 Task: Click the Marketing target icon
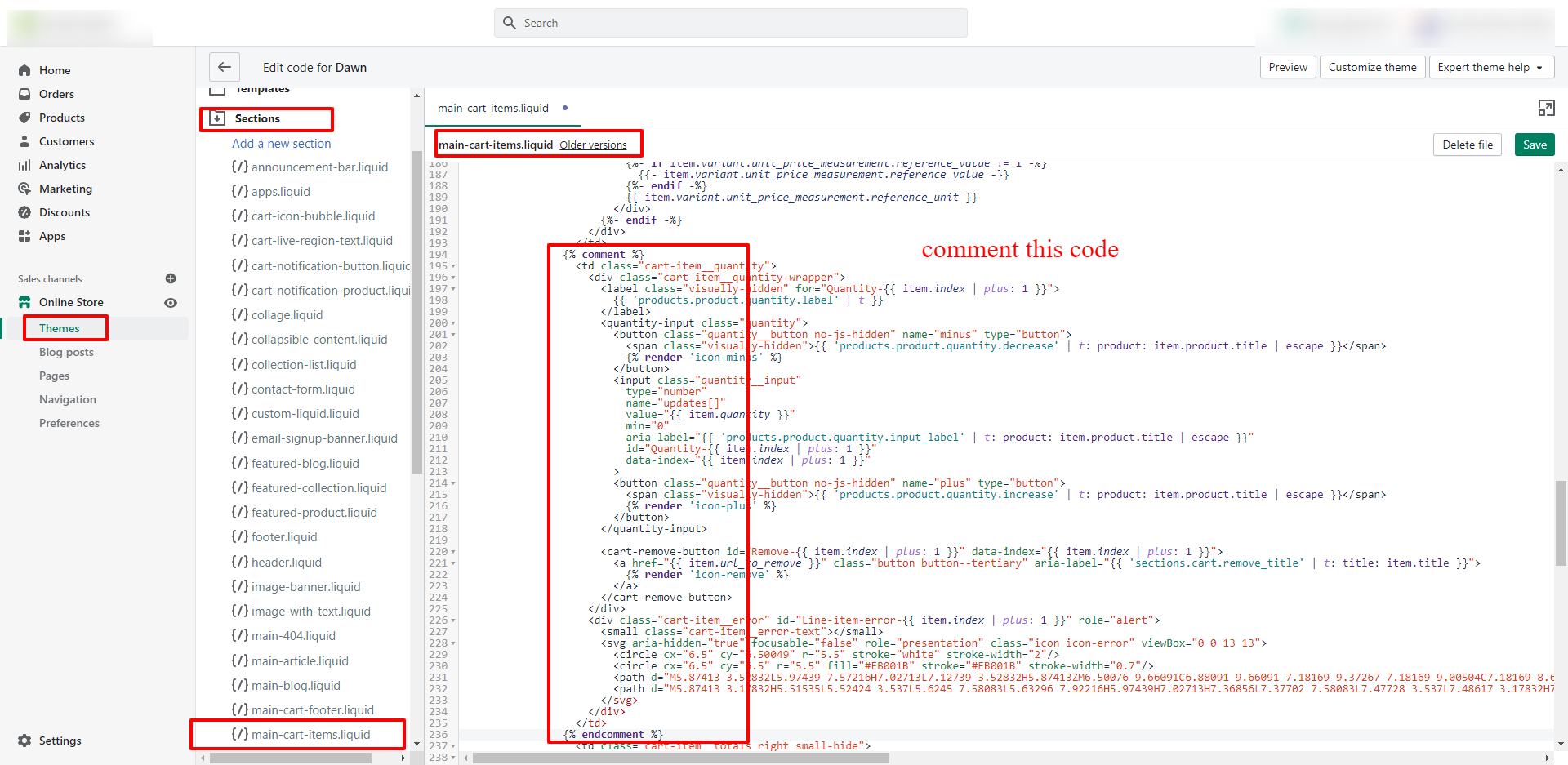click(24, 189)
